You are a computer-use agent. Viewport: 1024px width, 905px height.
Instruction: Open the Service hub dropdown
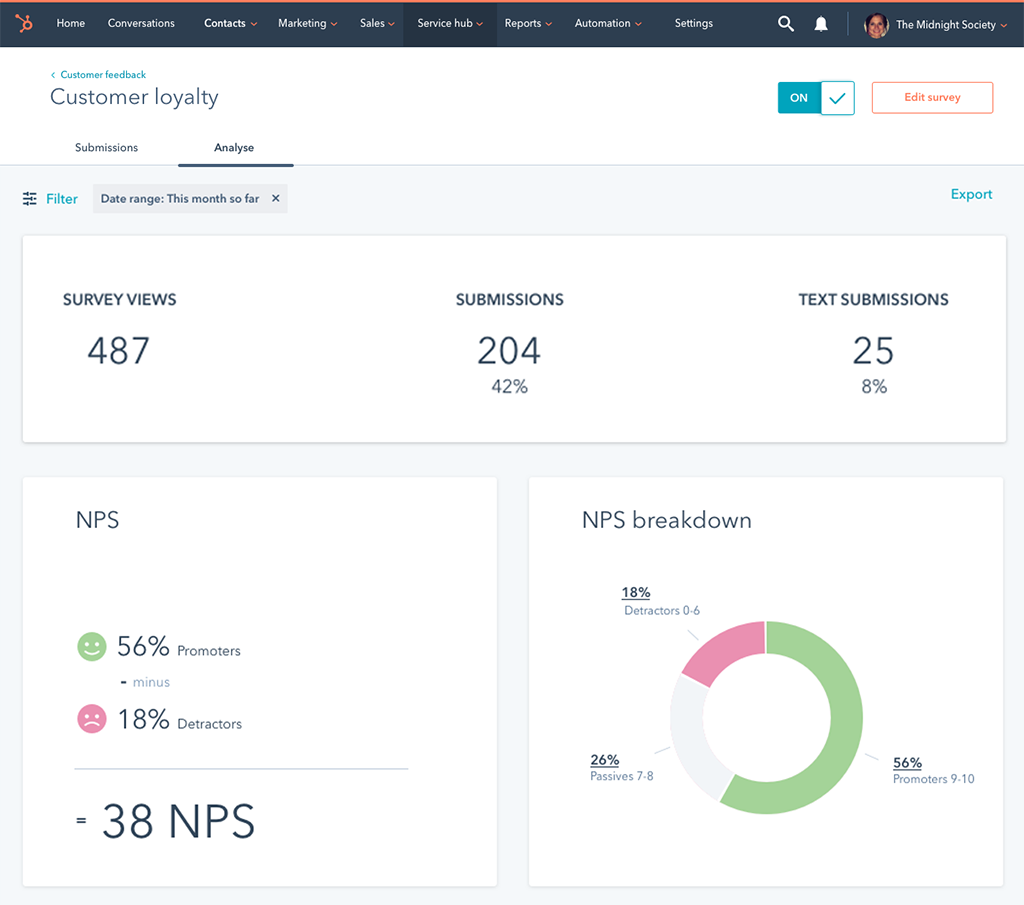click(449, 23)
